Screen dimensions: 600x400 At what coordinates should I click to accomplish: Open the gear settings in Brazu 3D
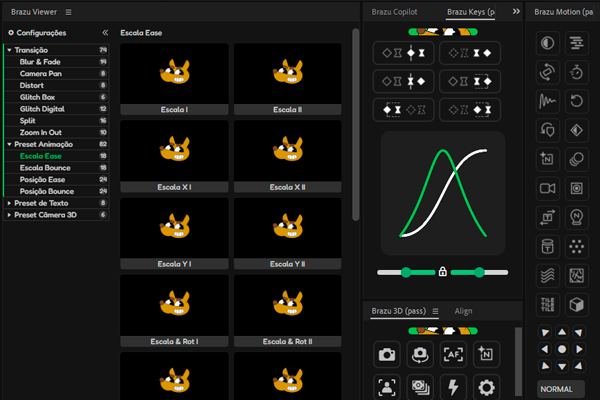coord(486,387)
